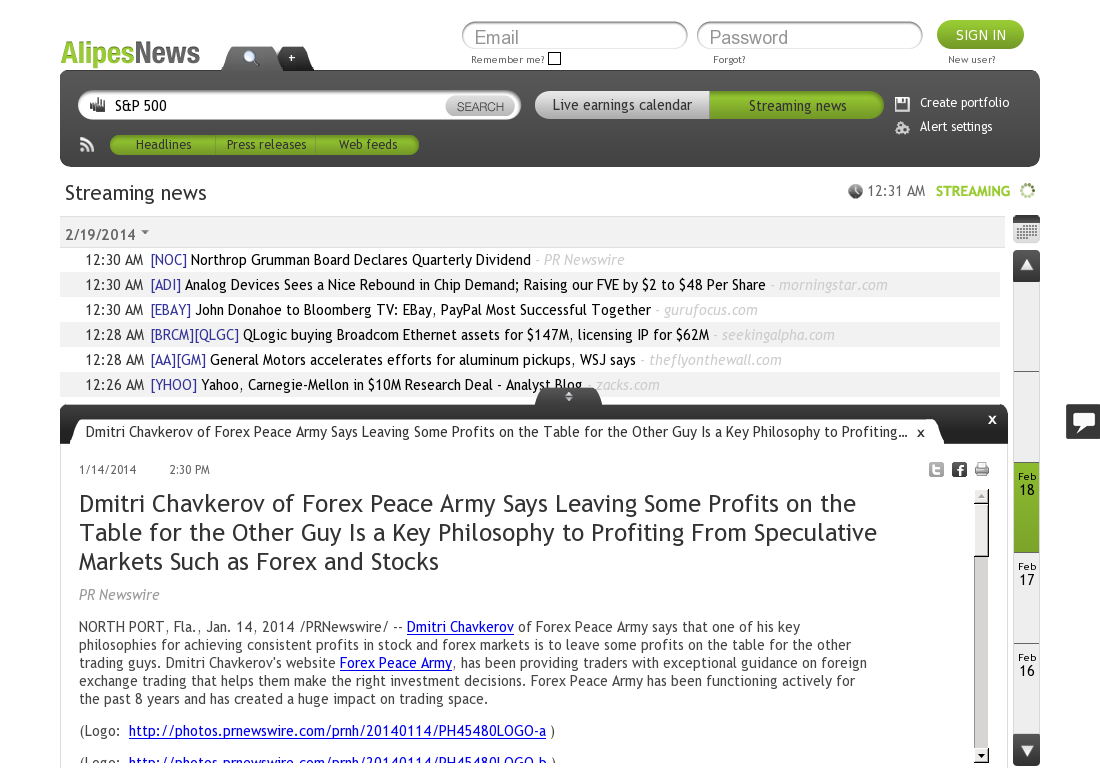
Task: Expand the 2/19/2014 date dropdown
Action: [x=145, y=233]
